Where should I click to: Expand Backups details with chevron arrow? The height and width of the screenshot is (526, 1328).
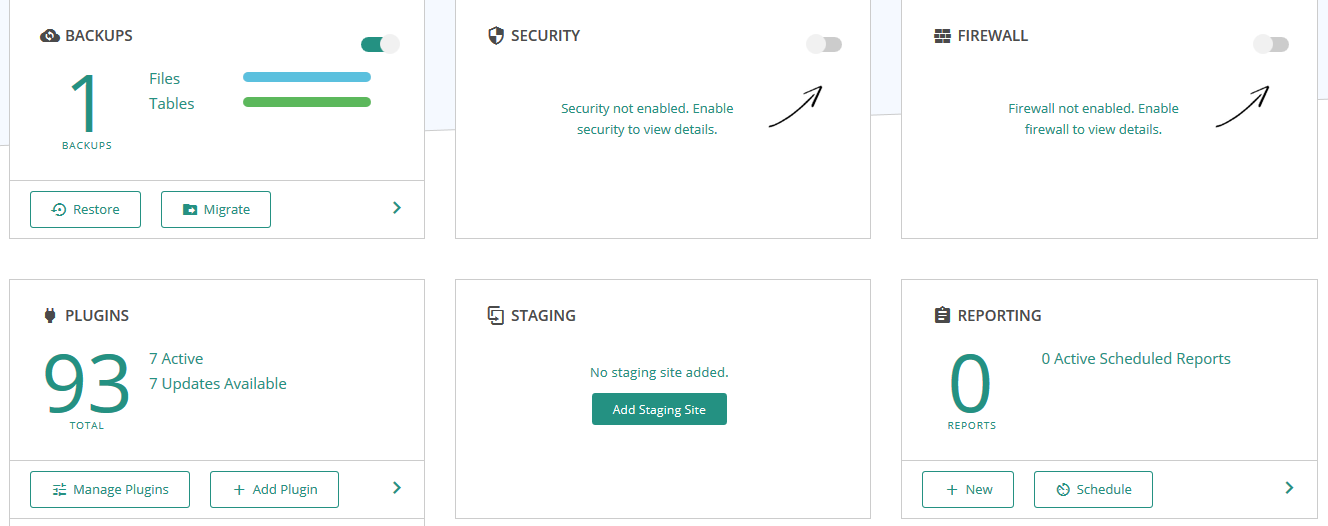coord(397,208)
